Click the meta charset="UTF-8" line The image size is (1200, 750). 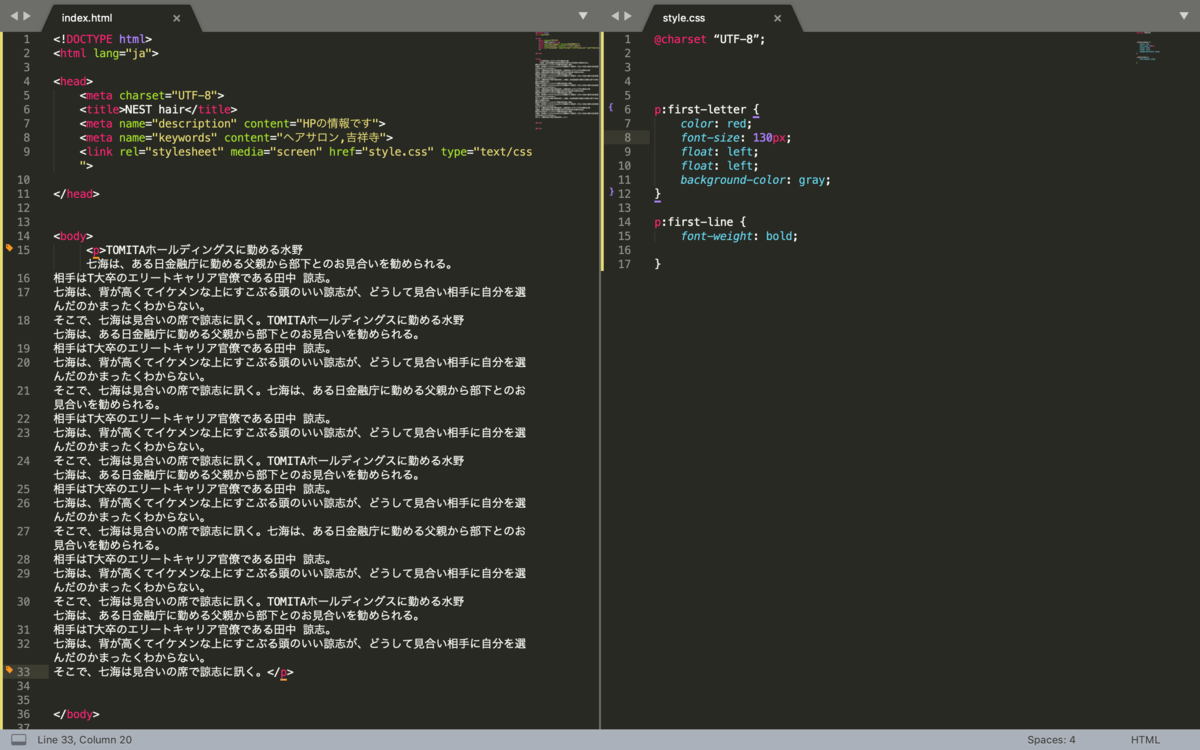coord(153,96)
